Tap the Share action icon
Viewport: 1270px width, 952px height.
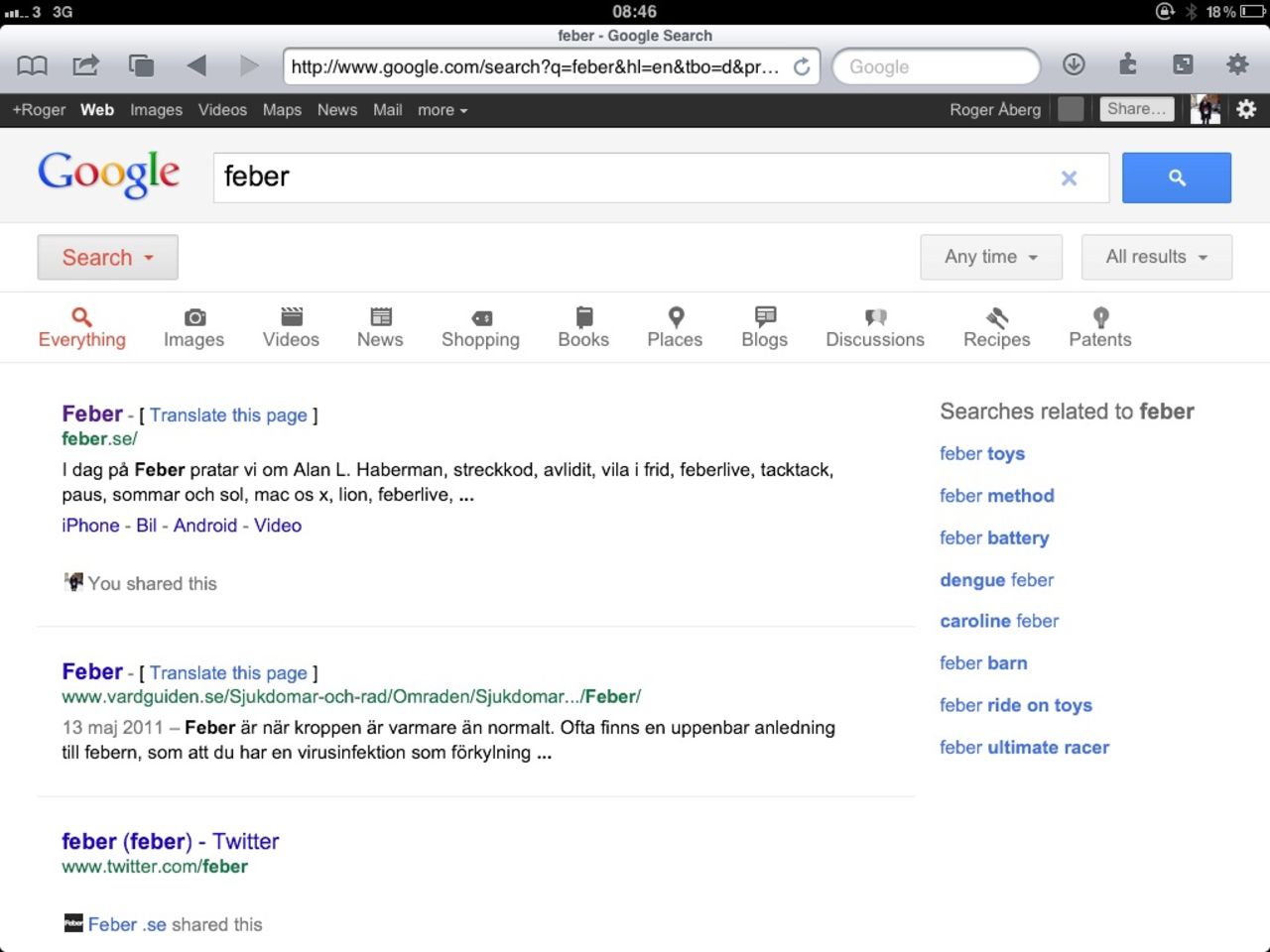click(85, 63)
